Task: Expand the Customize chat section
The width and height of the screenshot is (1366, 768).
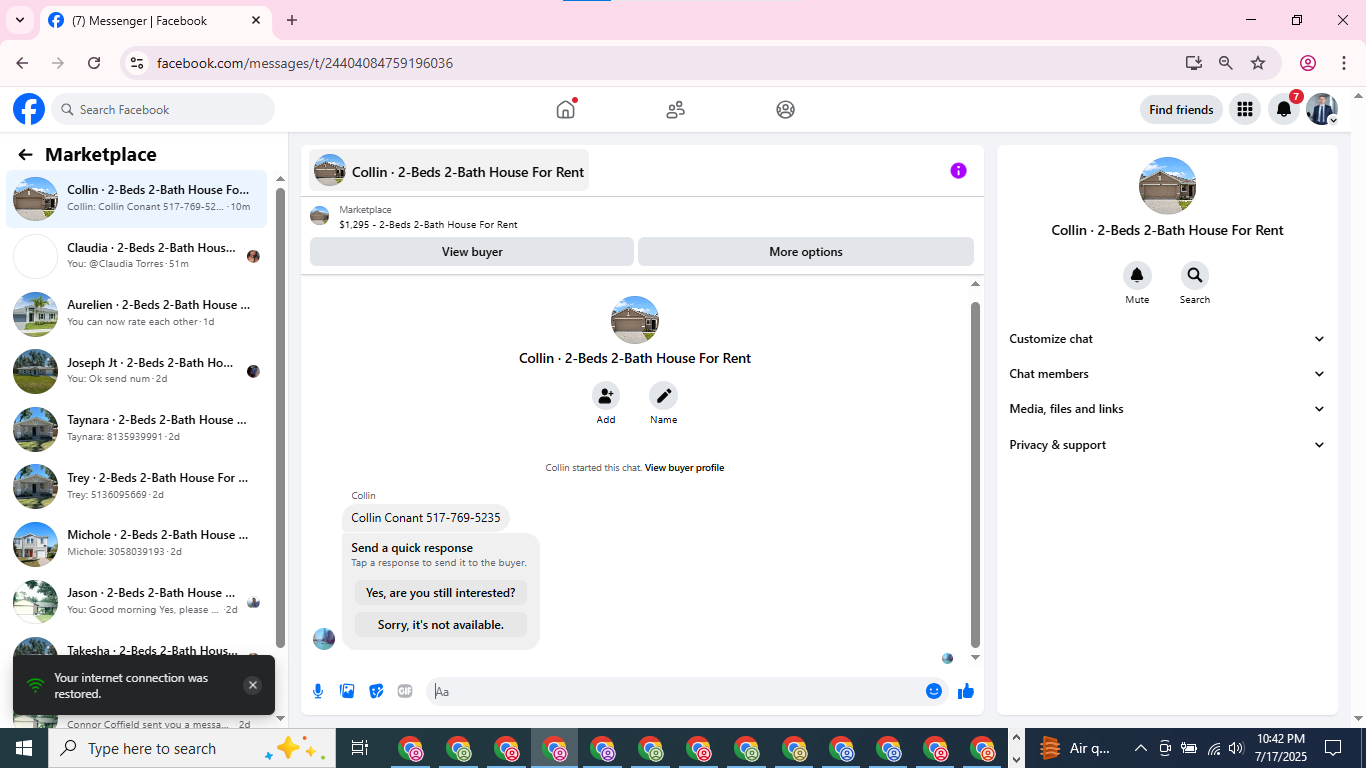Action: (x=1167, y=339)
